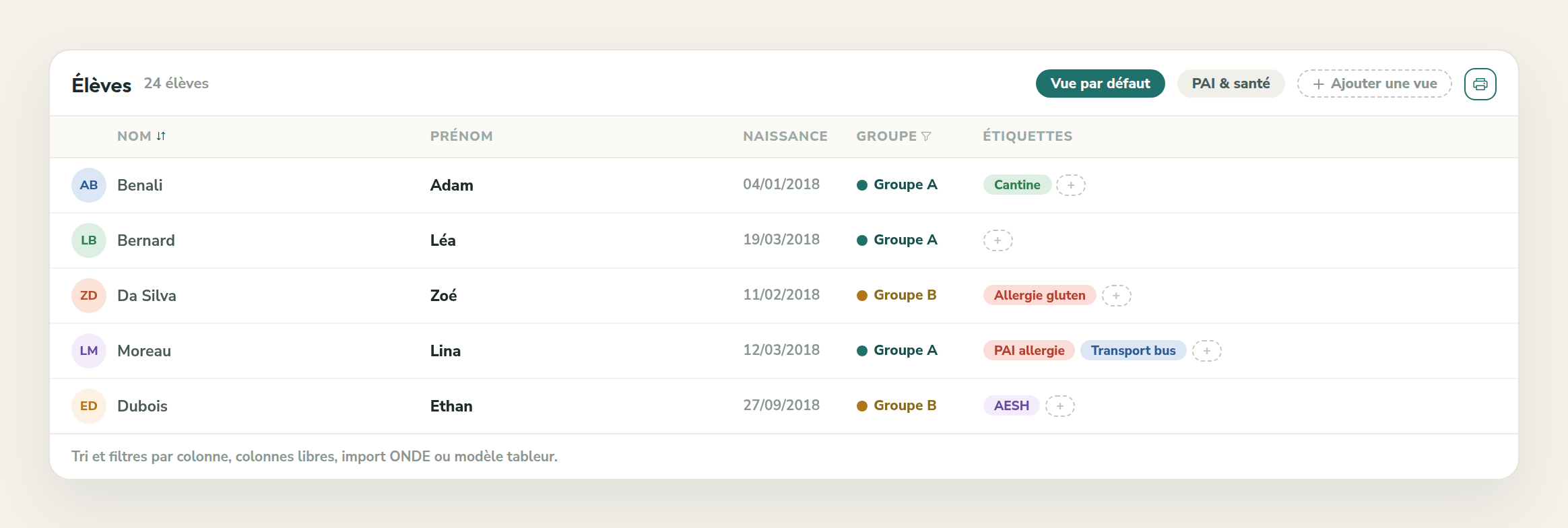The width and height of the screenshot is (1568, 528).
Task: Open Groupe A selector for Bernard
Action: pos(896,240)
